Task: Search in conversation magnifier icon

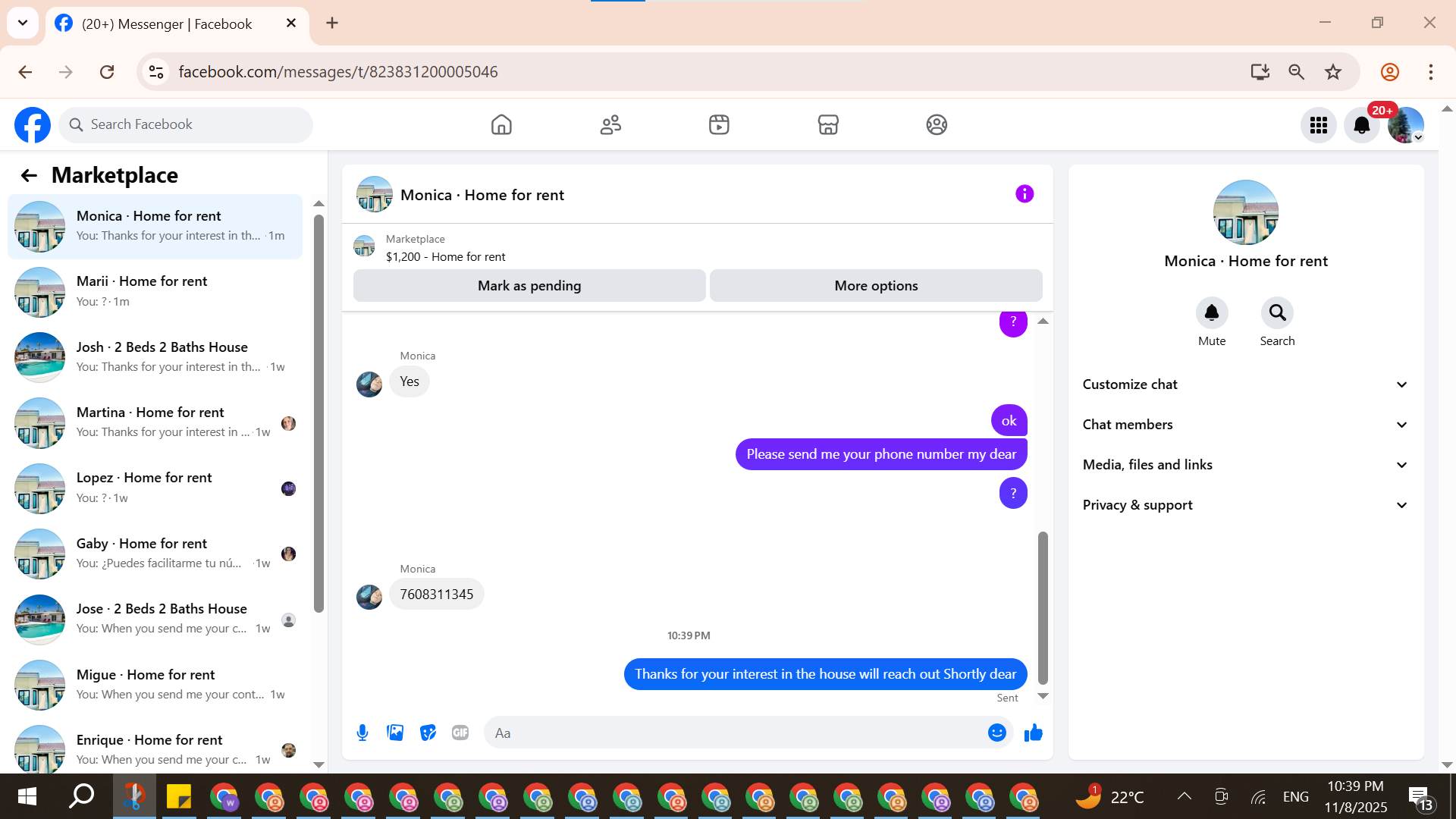Action: [x=1277, y=313]
